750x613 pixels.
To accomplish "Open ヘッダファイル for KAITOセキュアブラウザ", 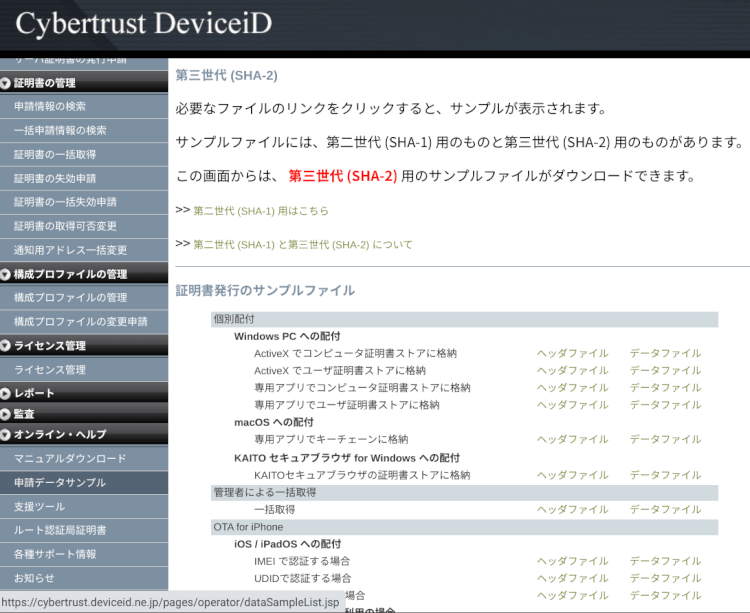I will point(573,475).
